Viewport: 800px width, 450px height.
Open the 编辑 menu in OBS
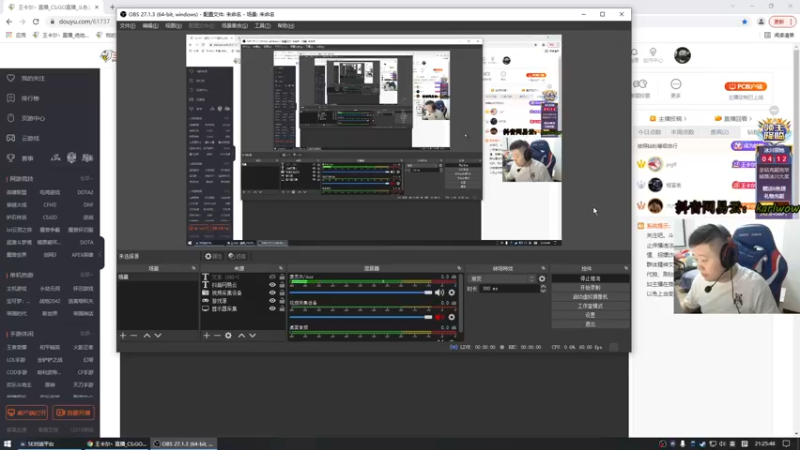click(x=150, y=26)
